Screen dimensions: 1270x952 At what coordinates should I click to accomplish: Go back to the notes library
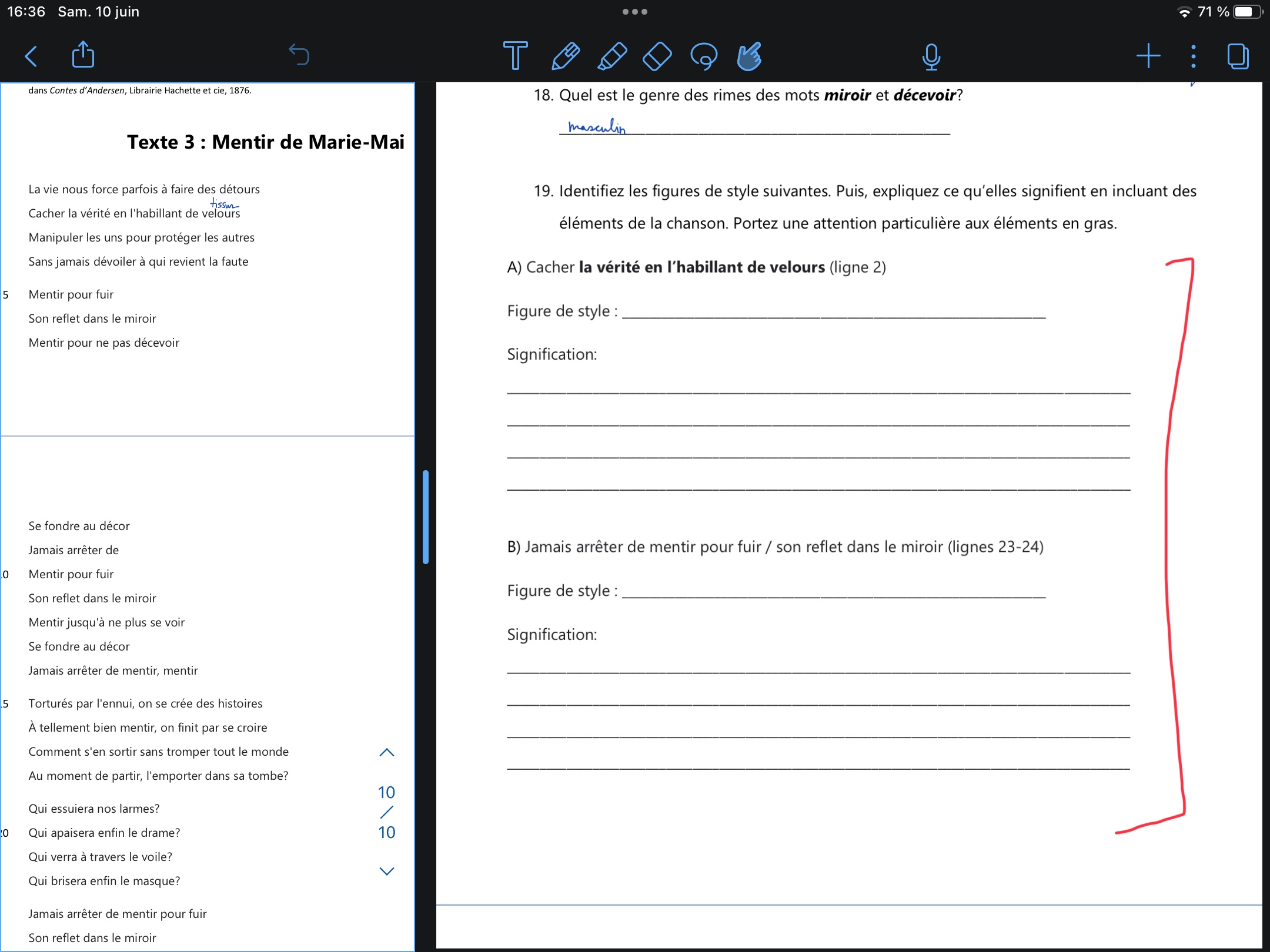coord(31,56)
